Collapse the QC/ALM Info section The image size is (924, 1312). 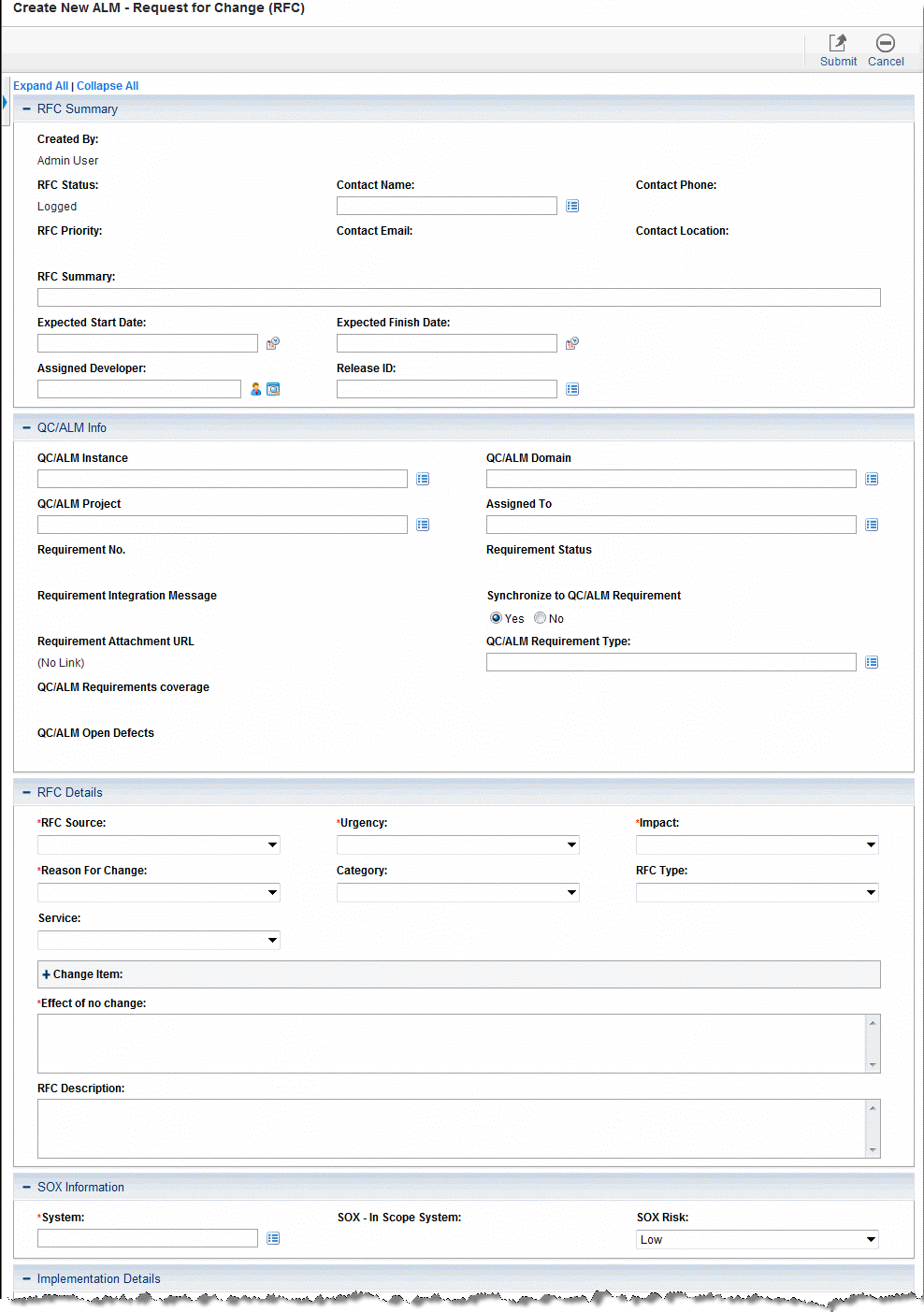[x=26, y=428]
